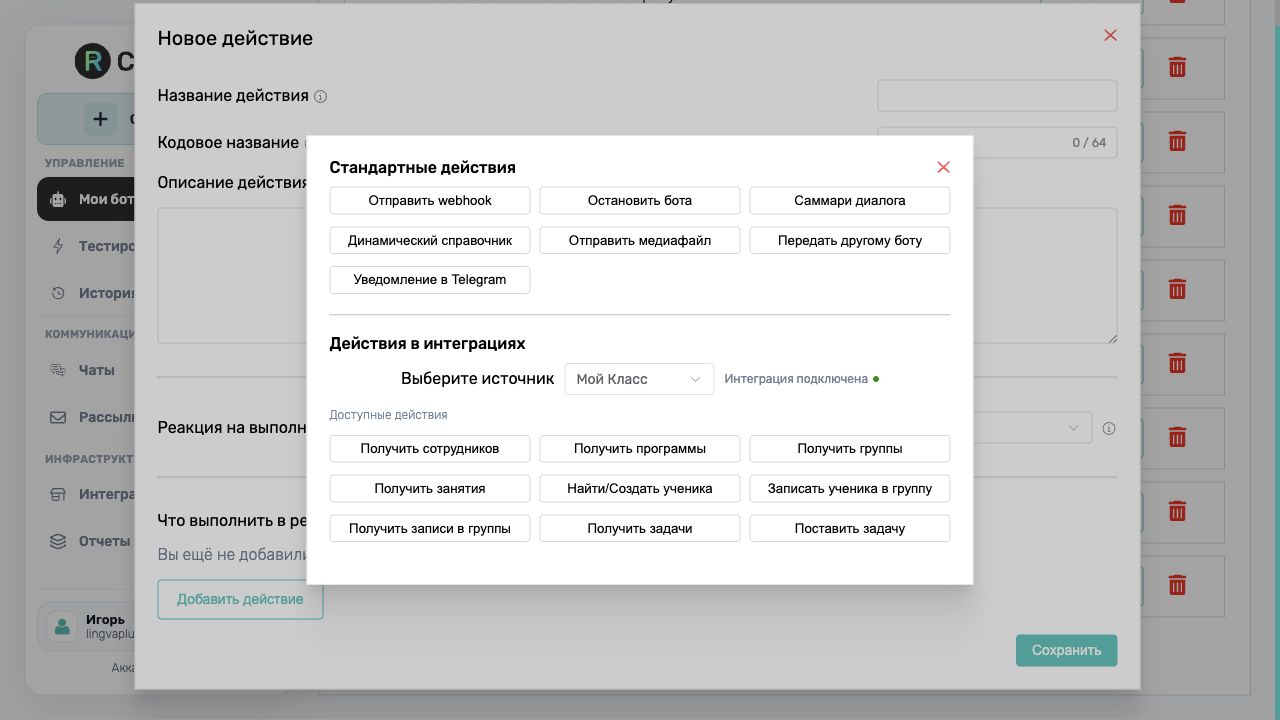Focus the action name input field
Viewport: 1280px width, 720px height.
pos(997,96)
